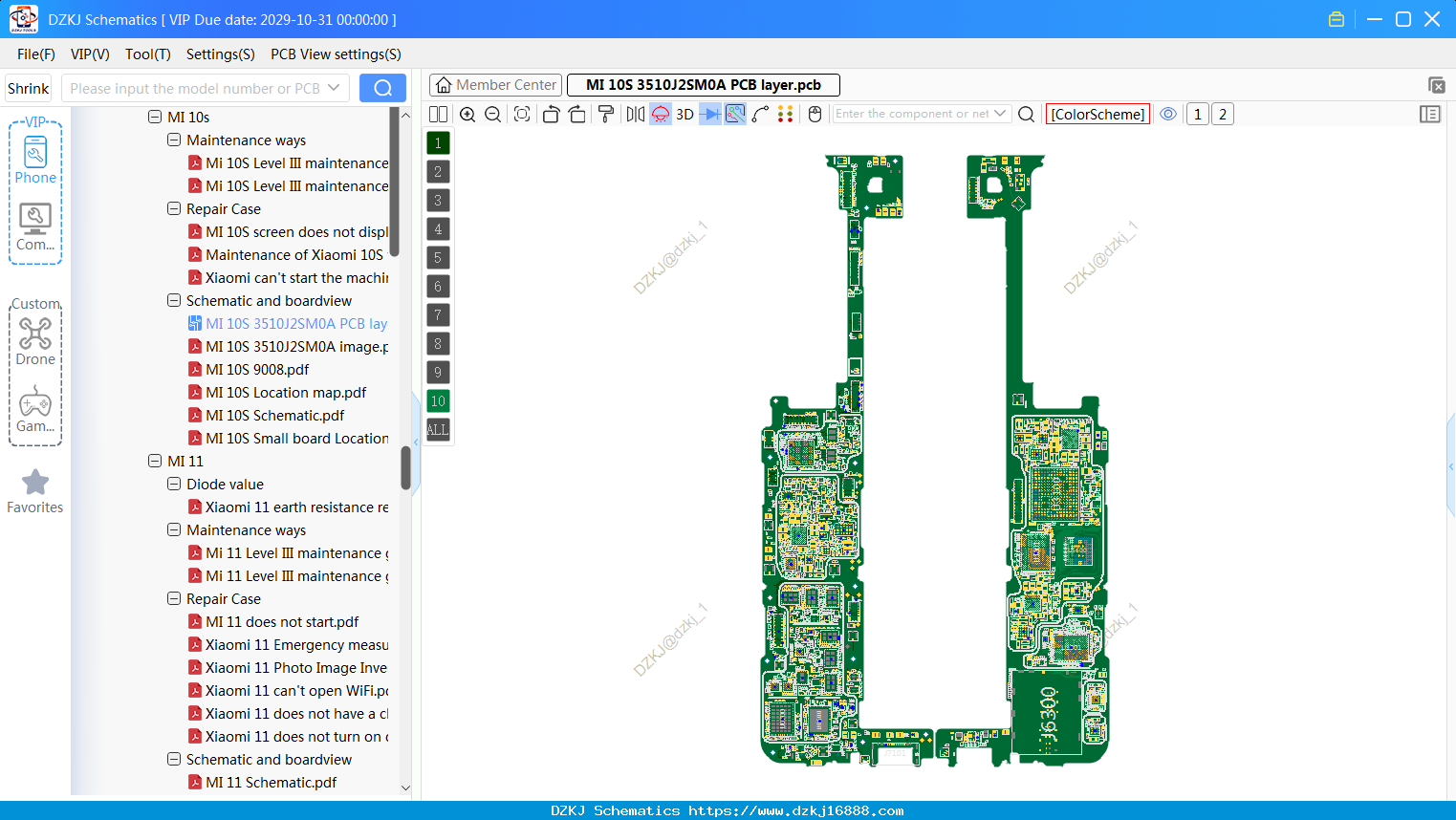Fit the PCB board to window
1456x820 pixels.
point(522,114)
